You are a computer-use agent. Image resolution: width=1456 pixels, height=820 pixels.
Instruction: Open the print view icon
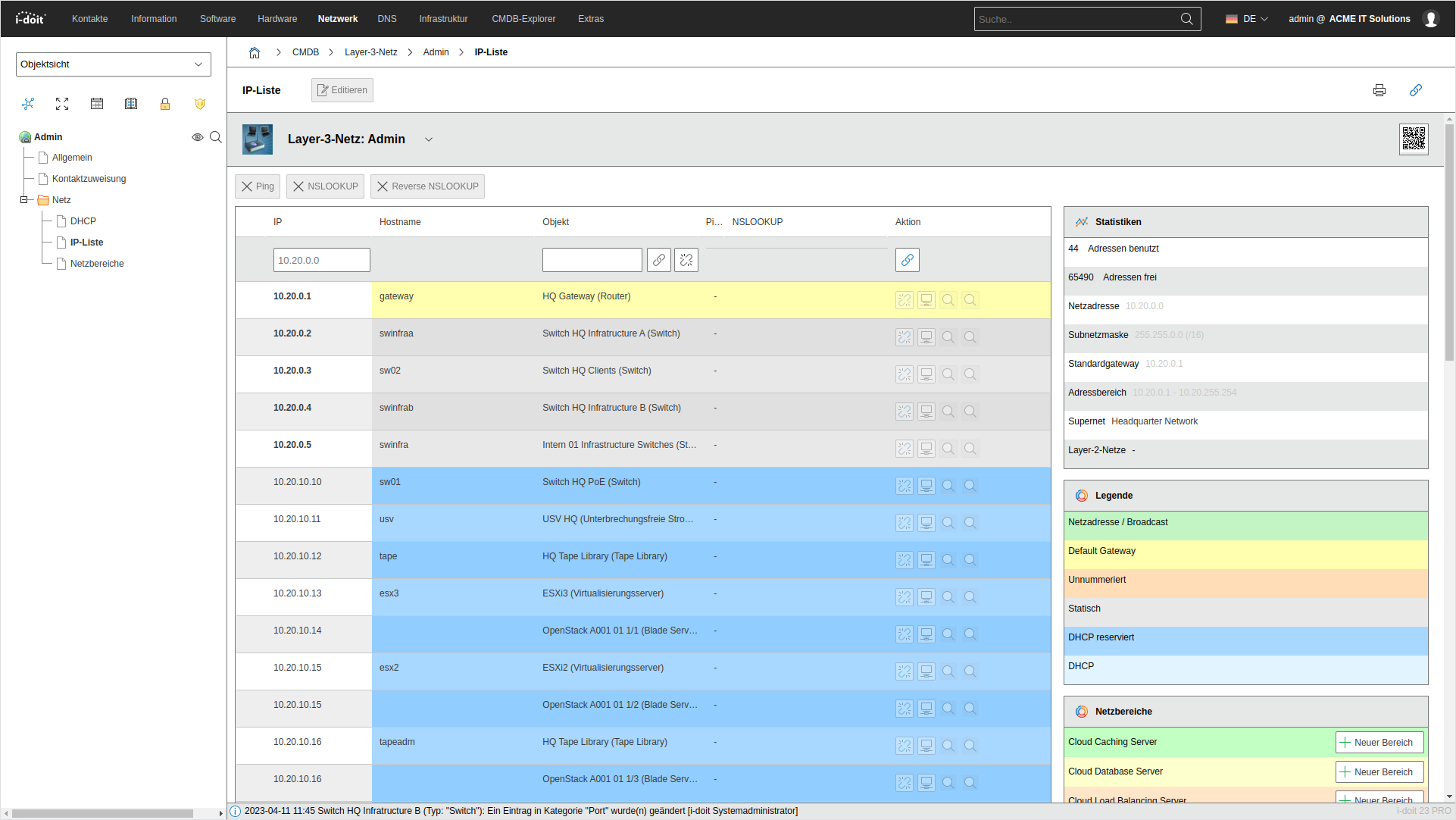pos(1379,90)
